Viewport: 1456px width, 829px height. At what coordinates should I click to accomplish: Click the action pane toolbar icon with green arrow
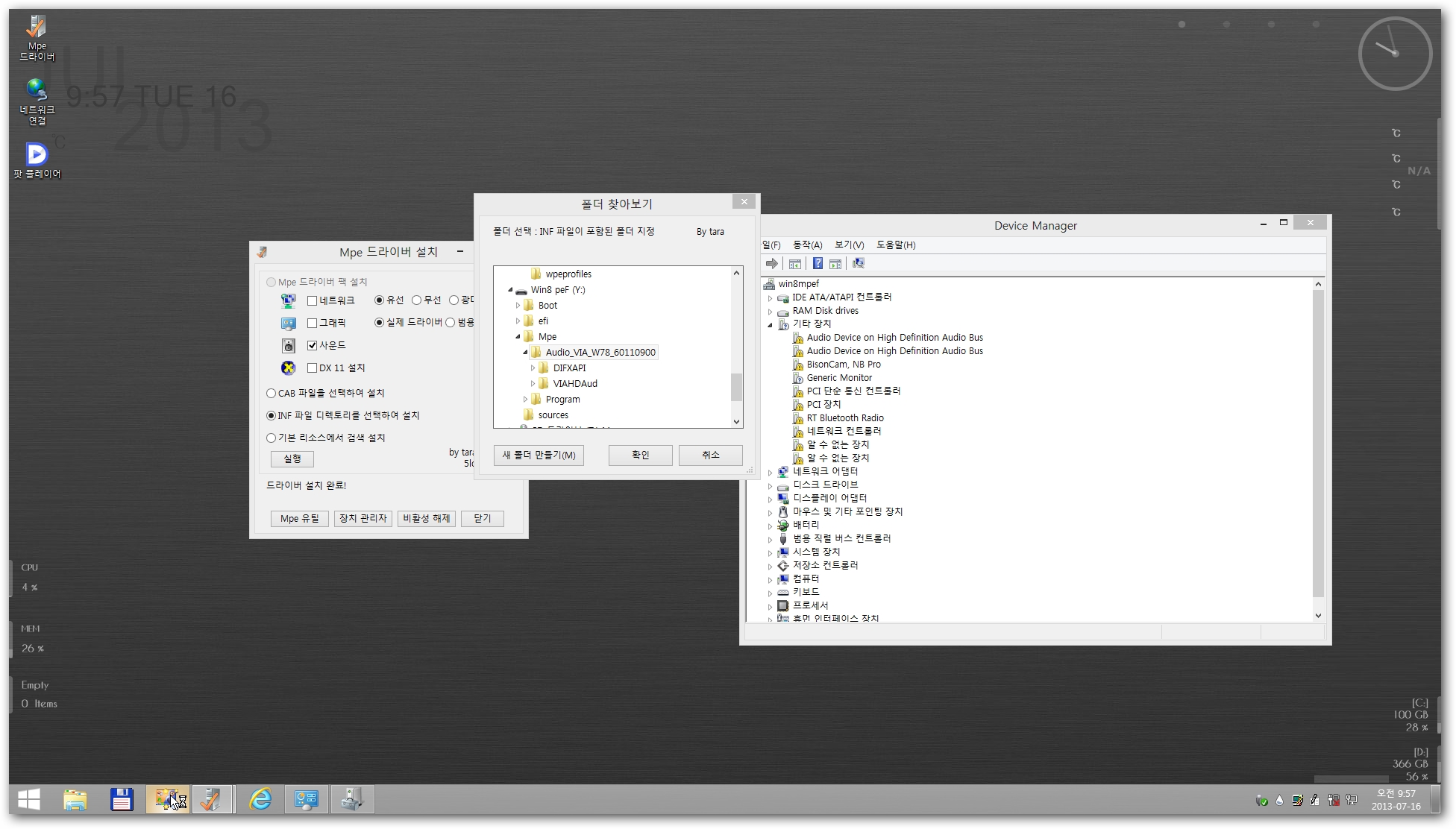pyautogui.click(x=835, y=264)
